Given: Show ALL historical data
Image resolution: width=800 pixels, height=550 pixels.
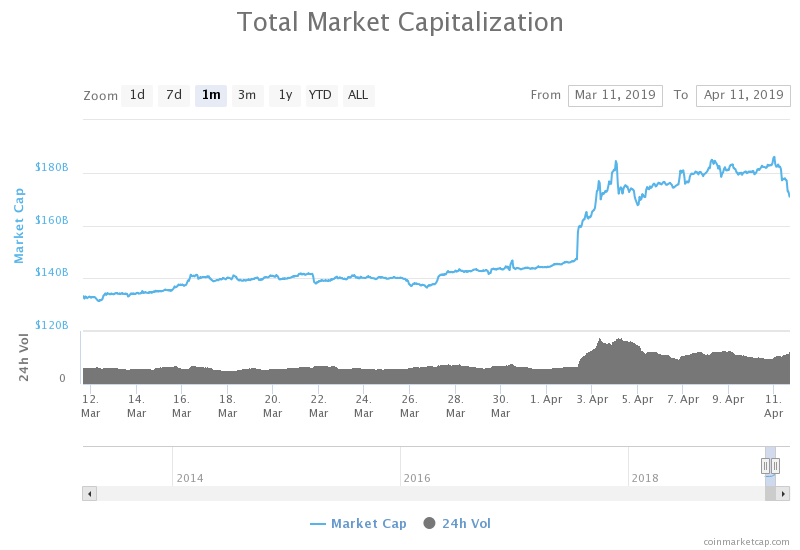Looking at the screenshot, I should (x=358, y=95).
